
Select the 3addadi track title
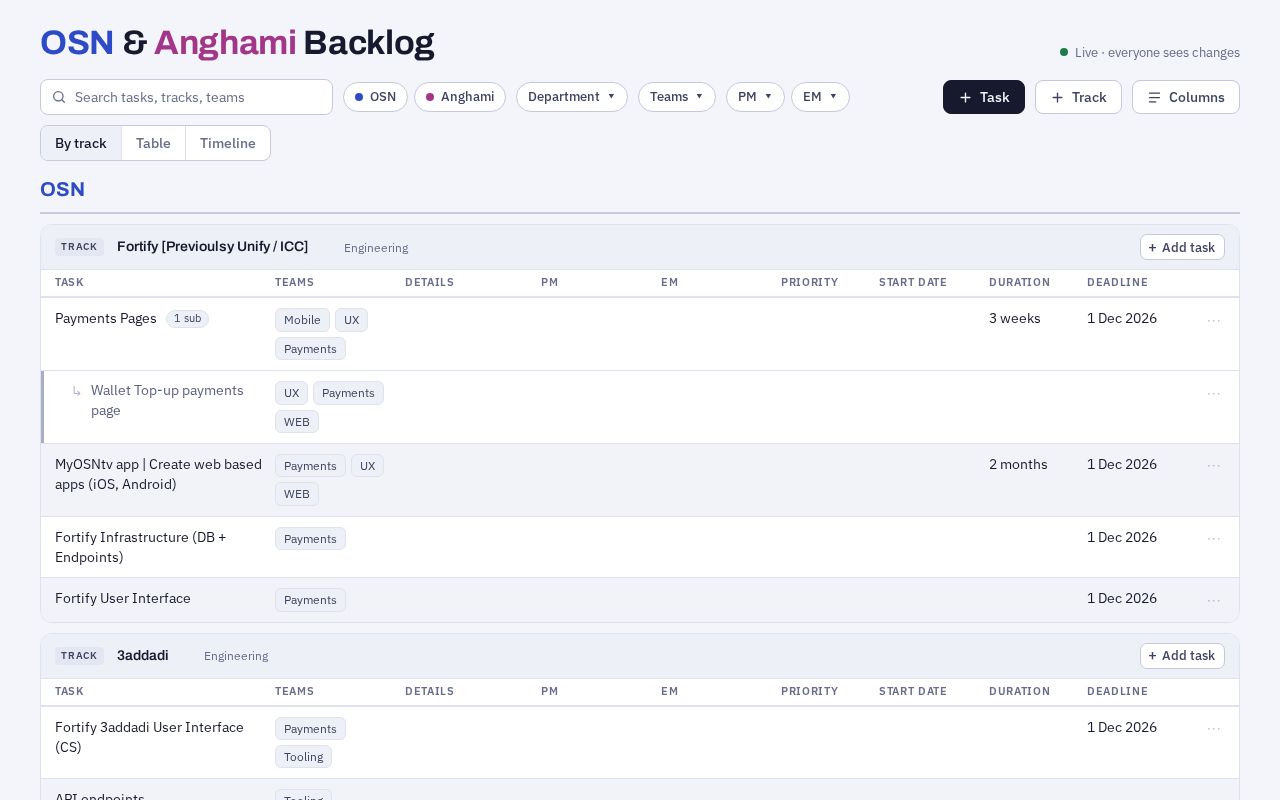coord(143,655)
